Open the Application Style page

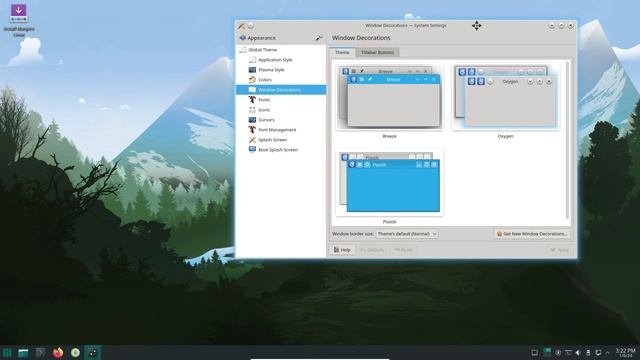(x=281, y=60)
